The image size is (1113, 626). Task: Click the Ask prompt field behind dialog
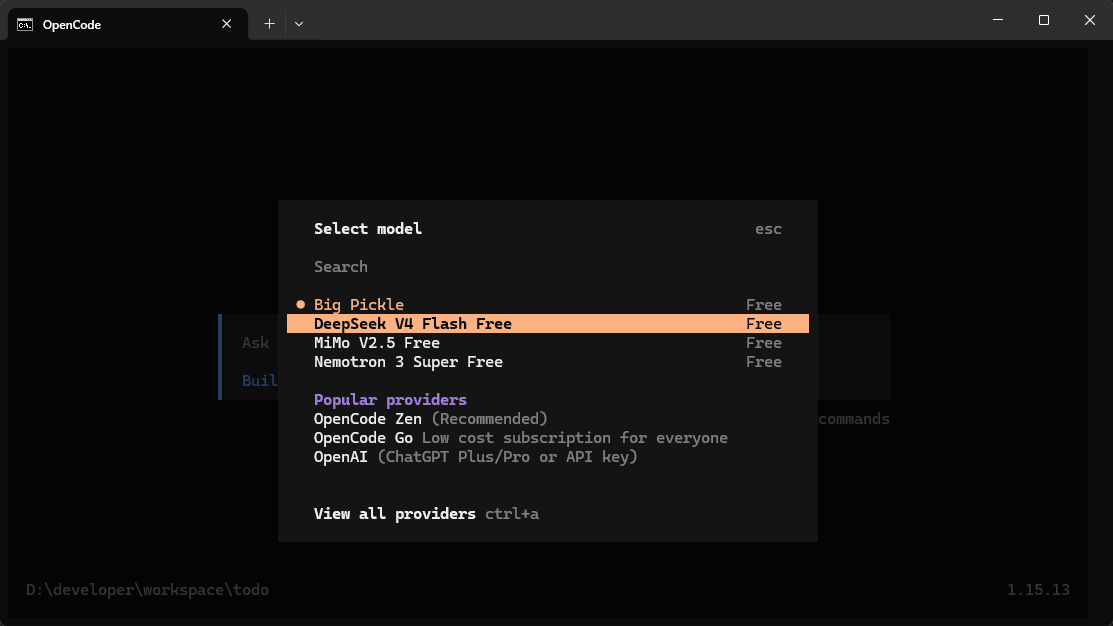[x=255, y=343]
